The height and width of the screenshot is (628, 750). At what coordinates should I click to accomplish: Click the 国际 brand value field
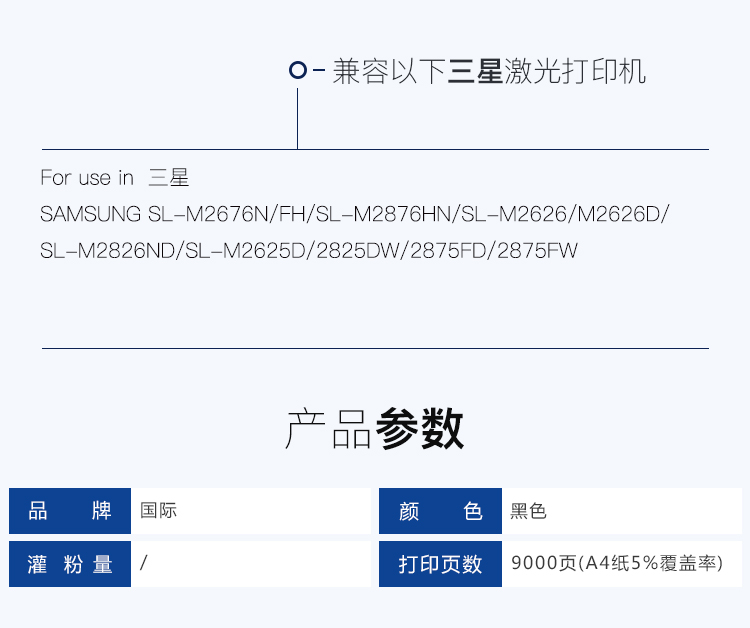[x=250, y=511]
